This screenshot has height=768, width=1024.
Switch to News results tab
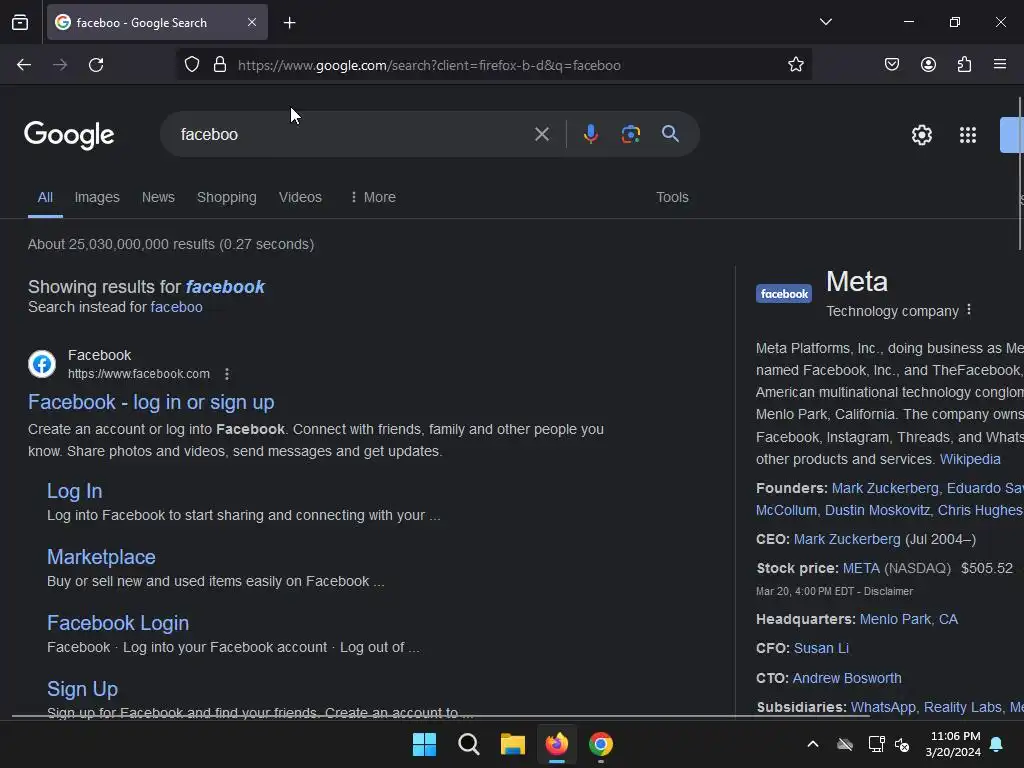158,197
